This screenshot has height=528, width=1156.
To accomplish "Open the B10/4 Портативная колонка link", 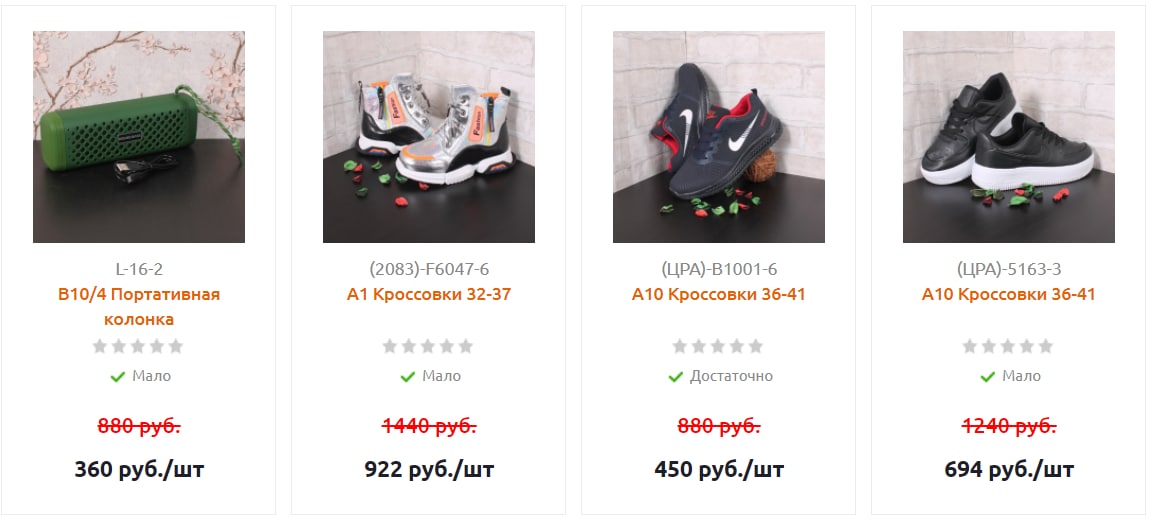I will click(x=139, y=307).
